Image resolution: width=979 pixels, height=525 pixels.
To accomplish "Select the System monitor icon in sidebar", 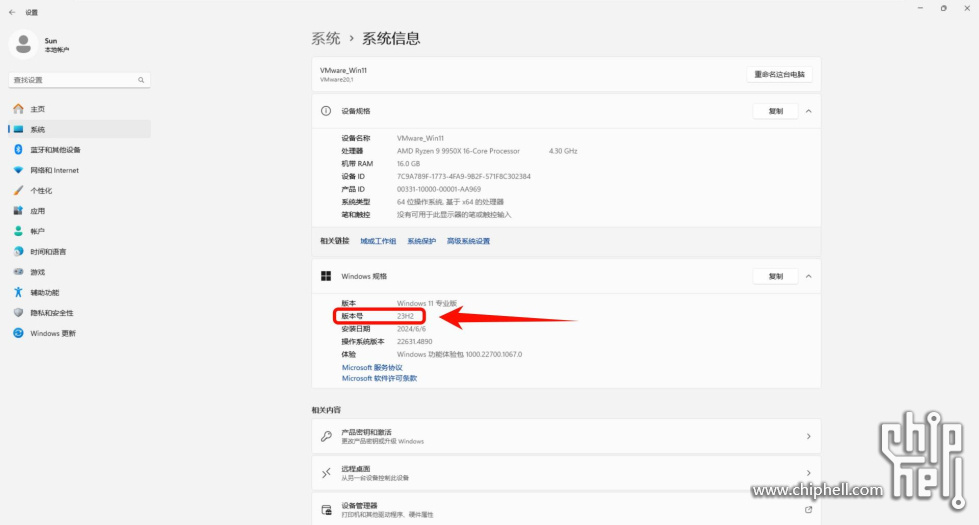I will (18, 129).
